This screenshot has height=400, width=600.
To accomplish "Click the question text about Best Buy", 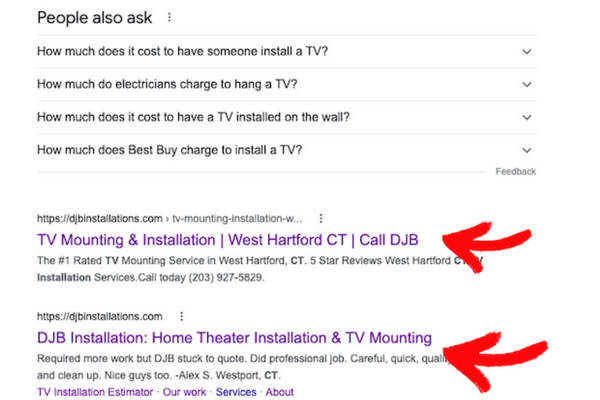I will (170, 150).
